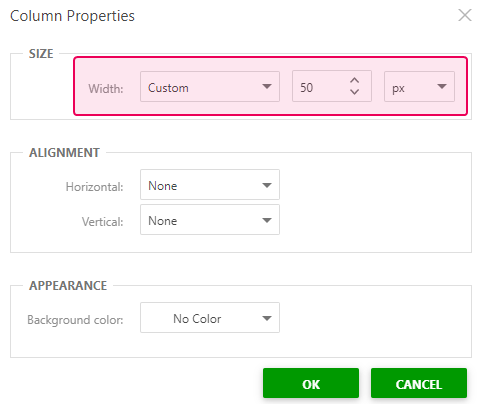This screenshot has width=480, height=404.
Task: Click the Horizontal label
Action: (x=94, y=187)
